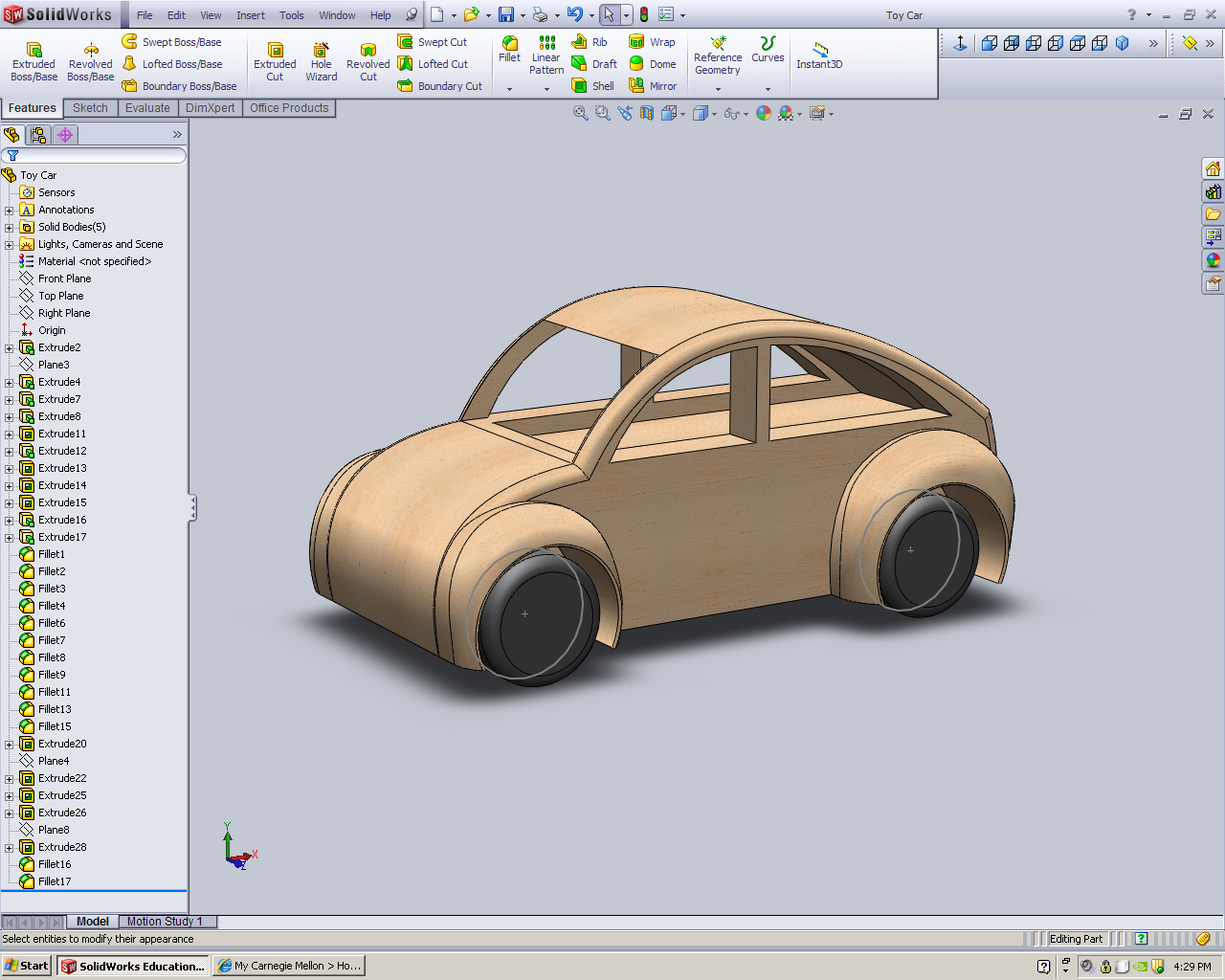Screen dimensions: 1225x980
Task: Switch to the Evaluate tab
Action: [147, 108]
